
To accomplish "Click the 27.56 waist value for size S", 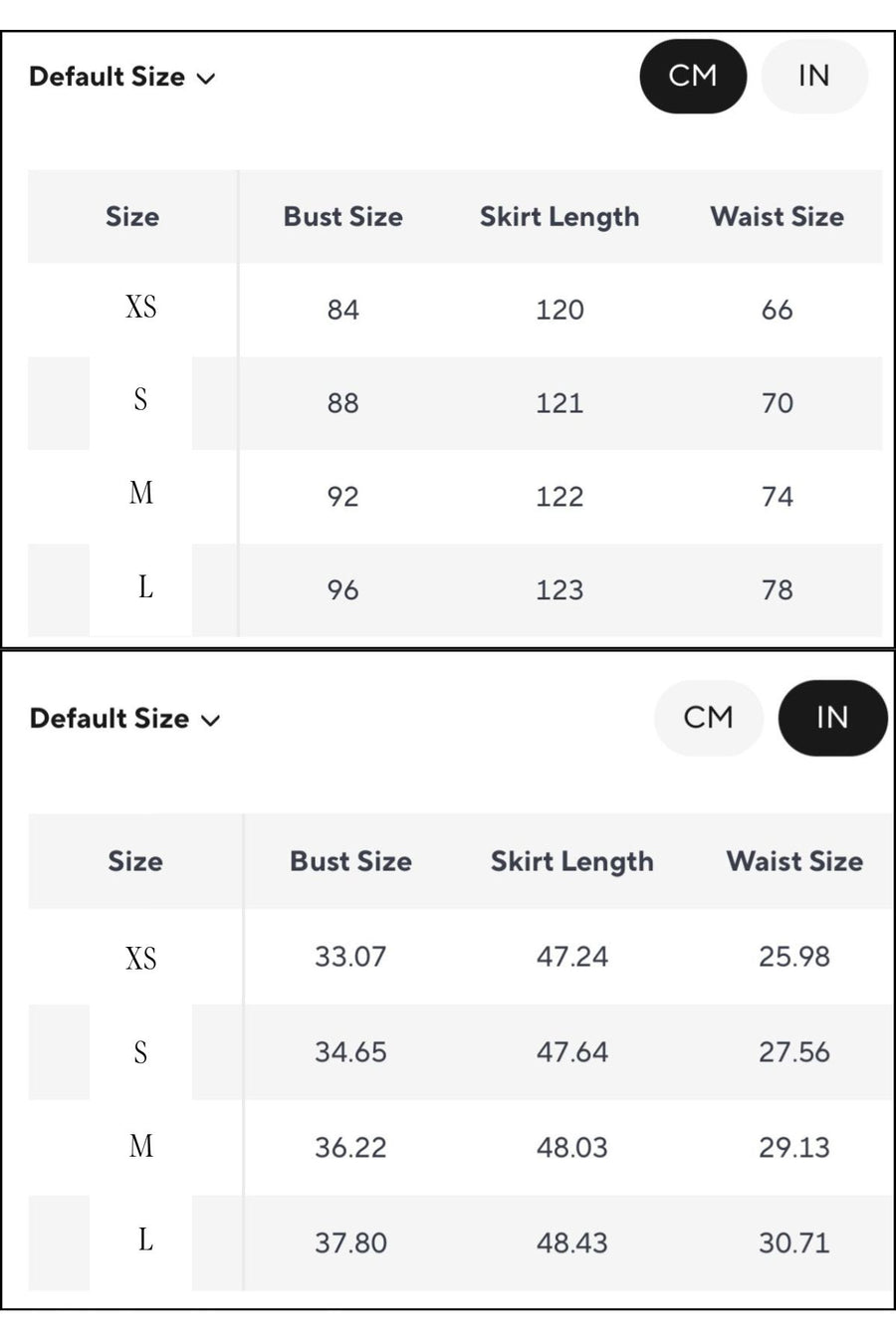I will point(793,1052).
